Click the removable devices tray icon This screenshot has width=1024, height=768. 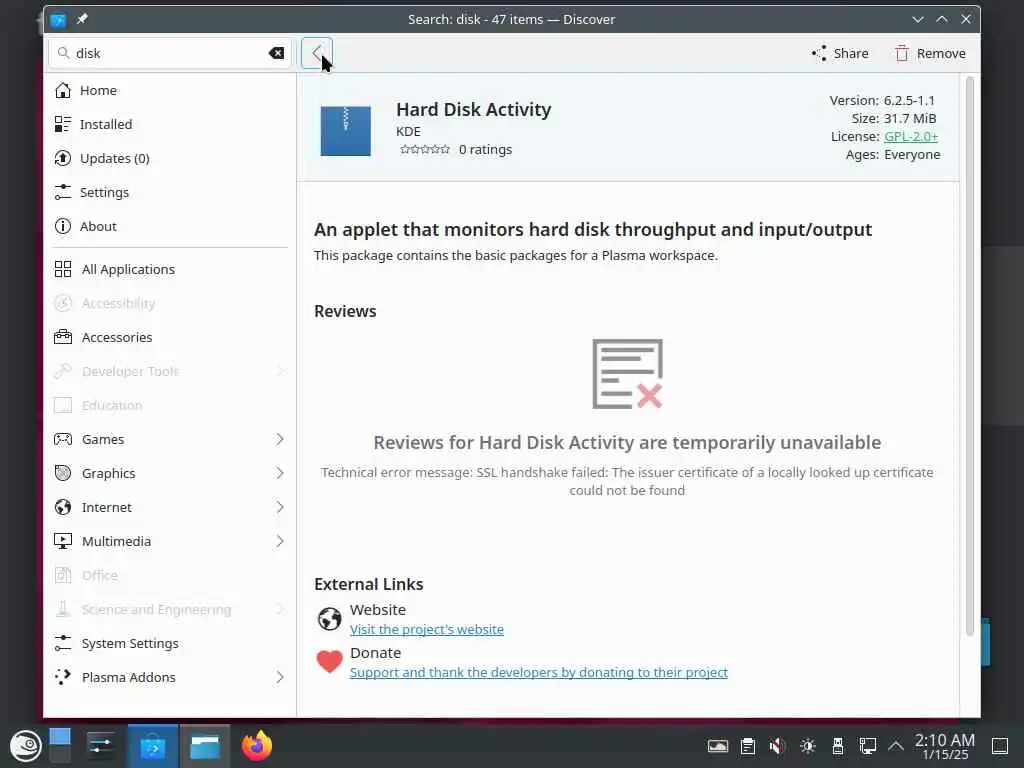838,746
